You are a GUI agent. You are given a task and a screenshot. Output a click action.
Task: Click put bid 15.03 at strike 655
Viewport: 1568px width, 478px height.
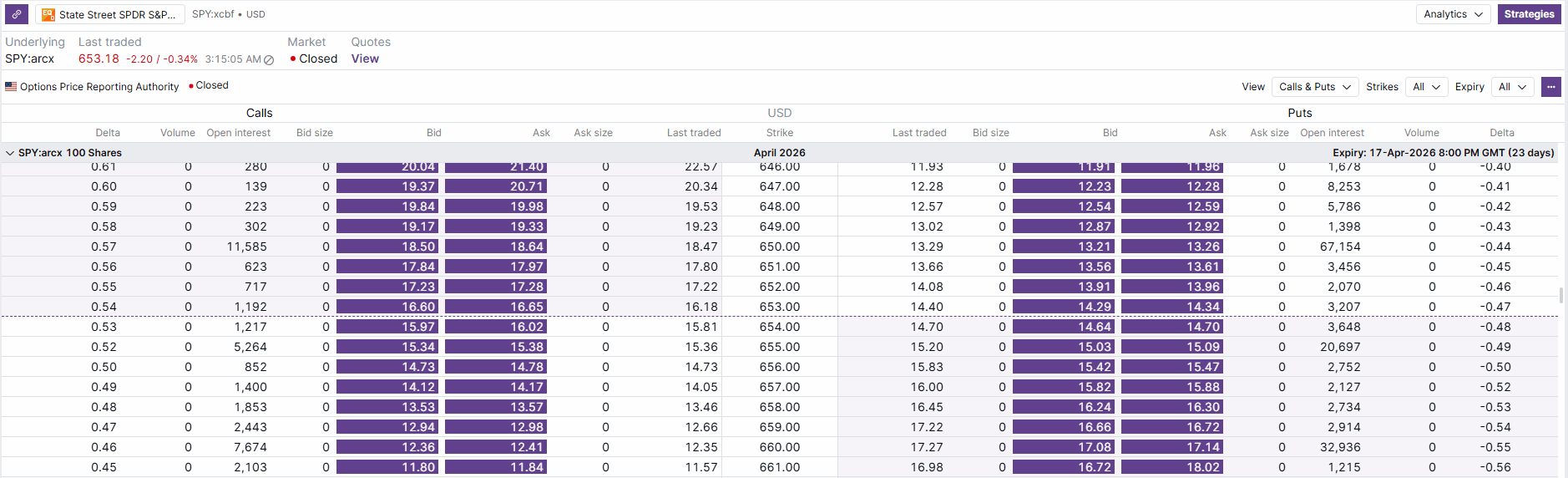tap(1064, 347)
